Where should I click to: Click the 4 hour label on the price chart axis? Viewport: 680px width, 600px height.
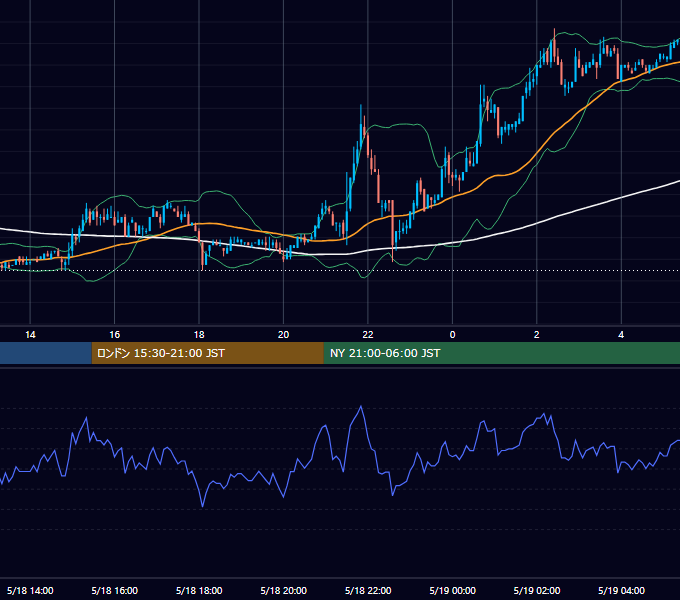point(621,335)
